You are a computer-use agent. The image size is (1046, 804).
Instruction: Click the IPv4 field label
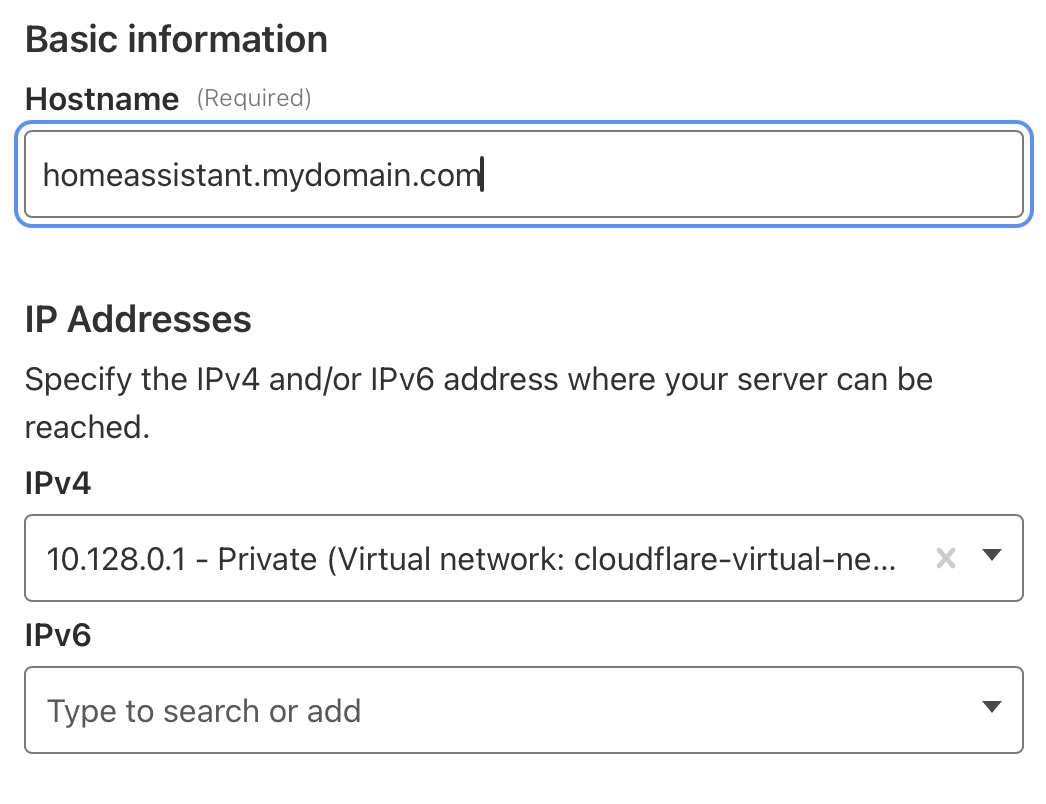pyautogui.click(x=58, y=484)
